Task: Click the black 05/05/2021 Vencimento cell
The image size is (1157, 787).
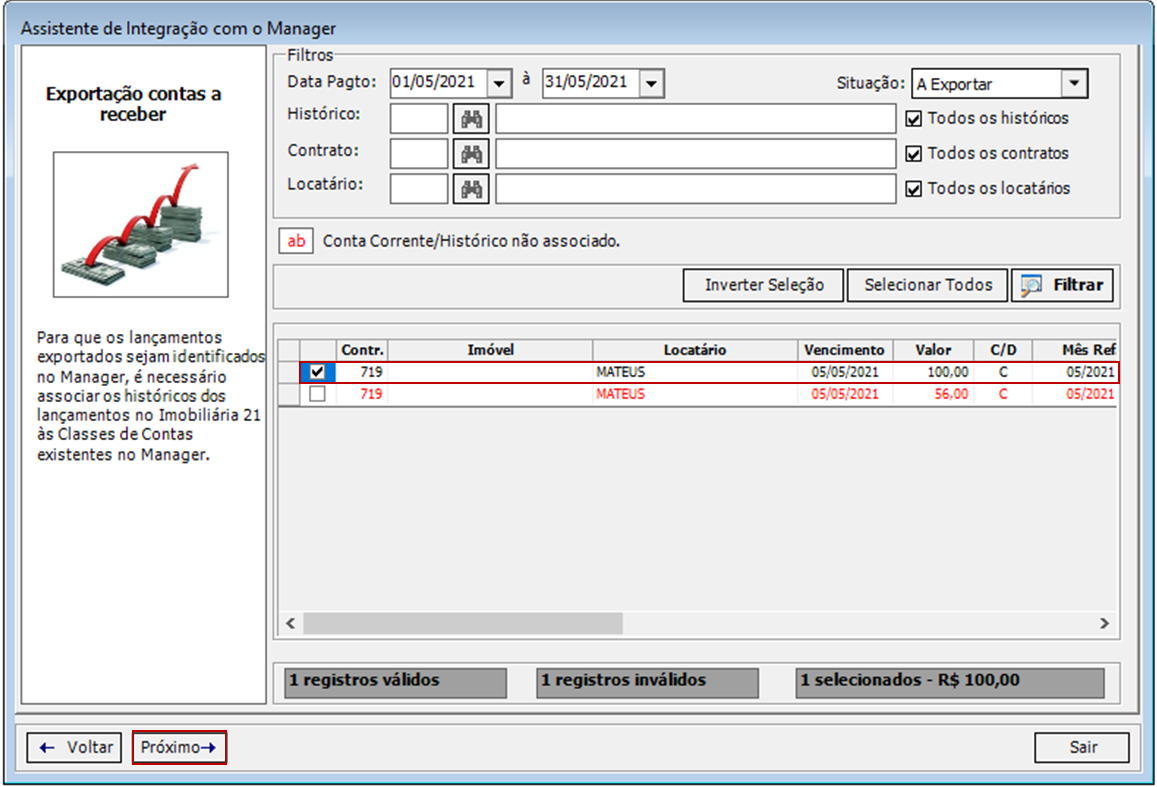Action: [845, 372]
